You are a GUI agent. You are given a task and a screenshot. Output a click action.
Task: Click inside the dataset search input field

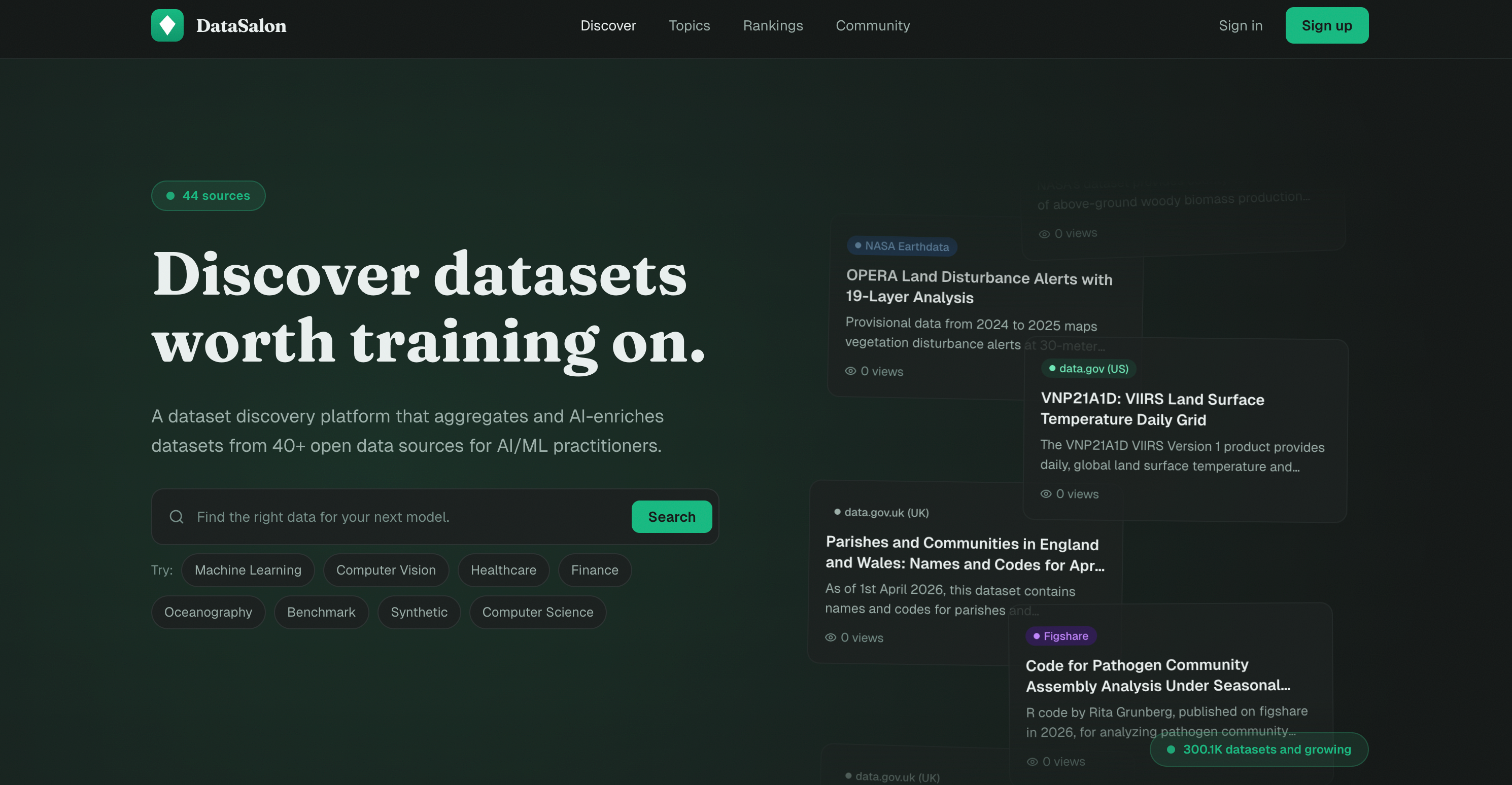point(382,516)
